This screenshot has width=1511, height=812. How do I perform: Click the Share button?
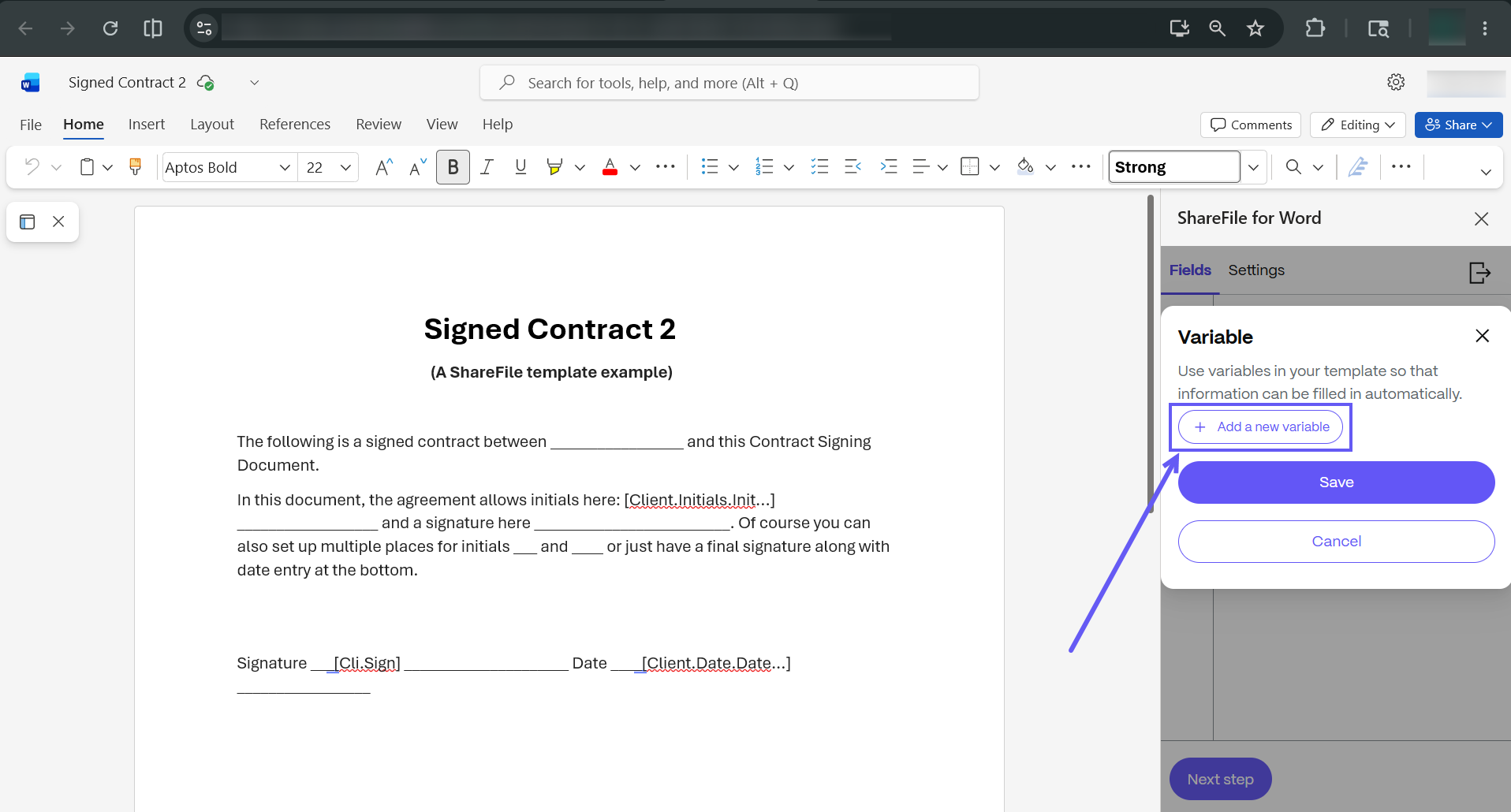click(1458, 125)
